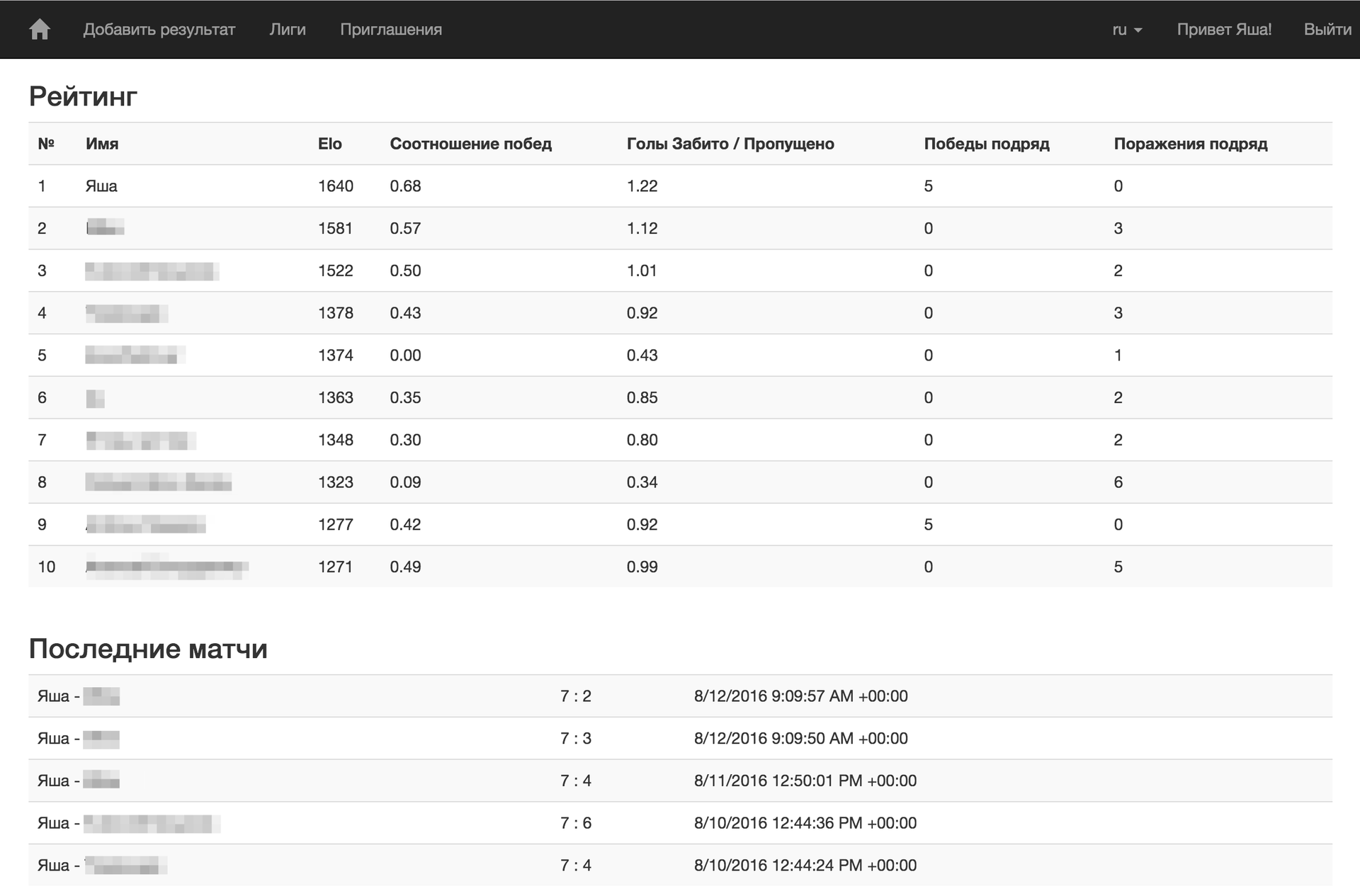Select the Elo value 1581

coord(336,229)
